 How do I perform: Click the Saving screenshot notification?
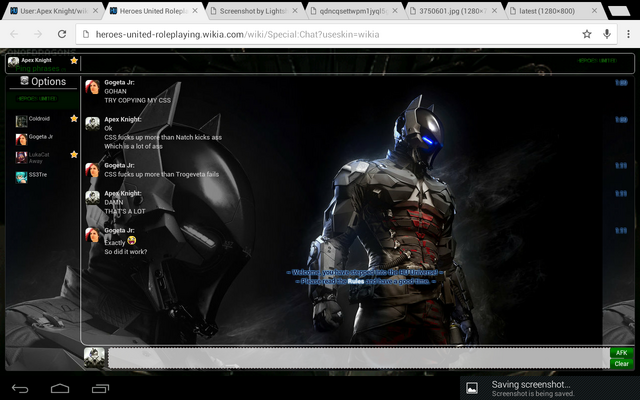point(550,388)
